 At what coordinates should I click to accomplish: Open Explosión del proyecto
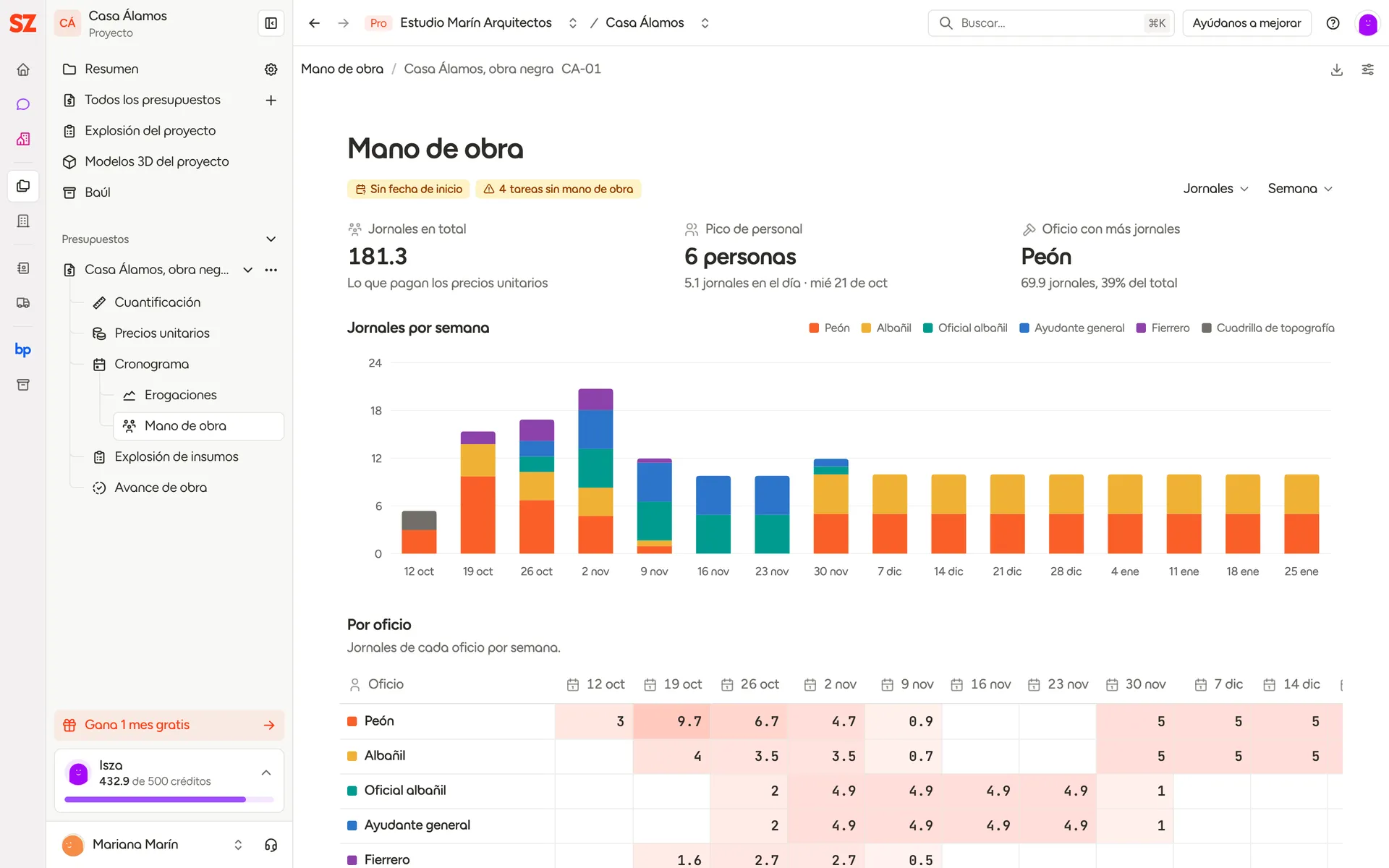tap(150, 131)
